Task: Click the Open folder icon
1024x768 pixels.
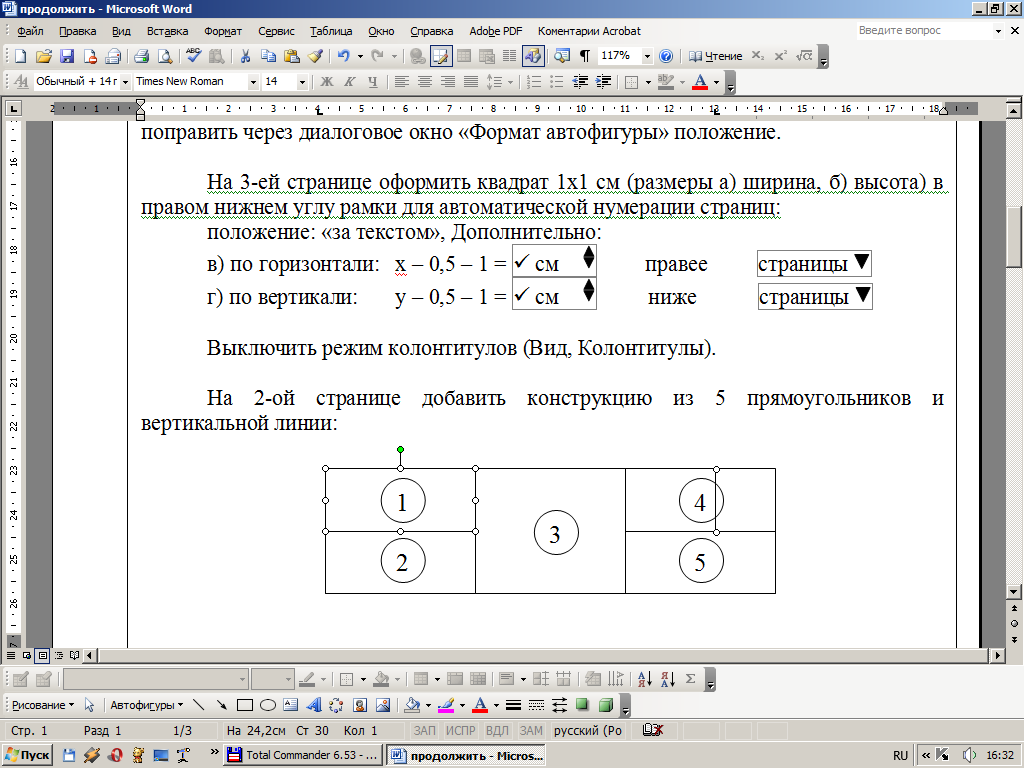Action: pos(44,56)
